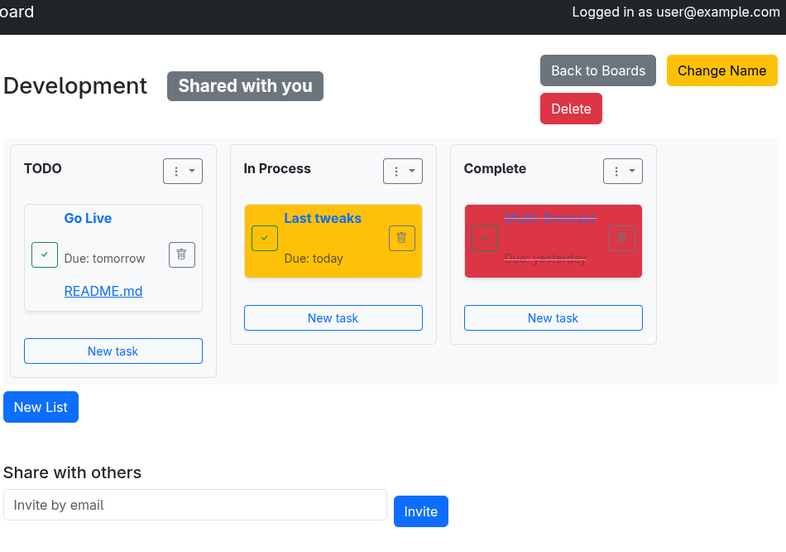Open the Go Live task title
Viewport: 786px width, 552px height.
pos(88,218)
